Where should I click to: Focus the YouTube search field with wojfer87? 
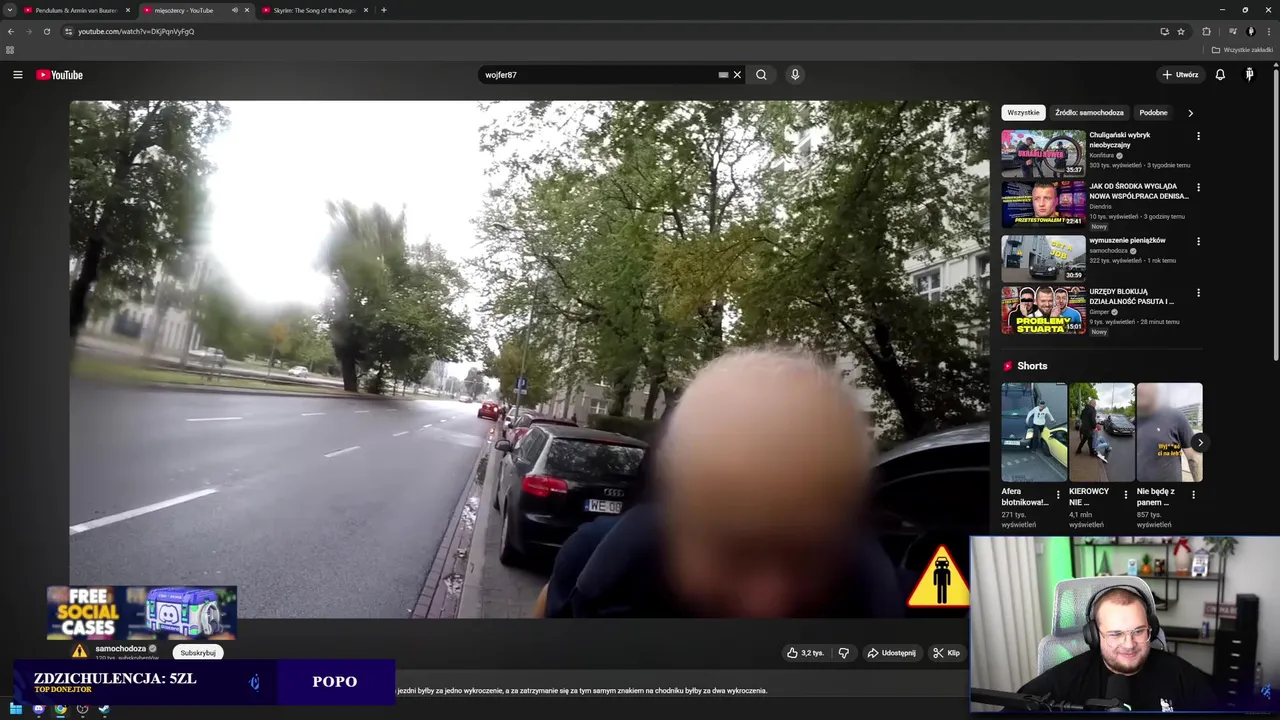[x=598, y=75]
